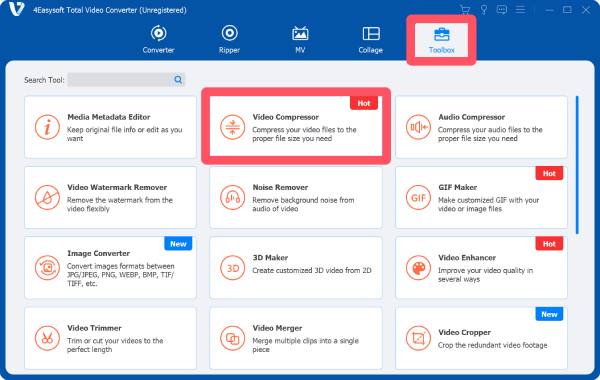Image resolution: width=600 pixels, height=380 pixels.
Task: Click the Noise Remover title text
Action: click(x=280, y=188)
